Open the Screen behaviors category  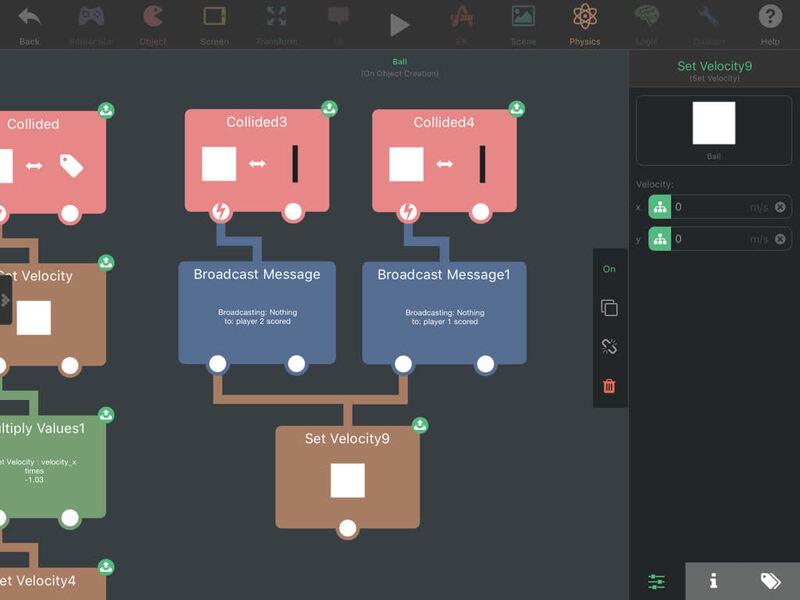214,24
